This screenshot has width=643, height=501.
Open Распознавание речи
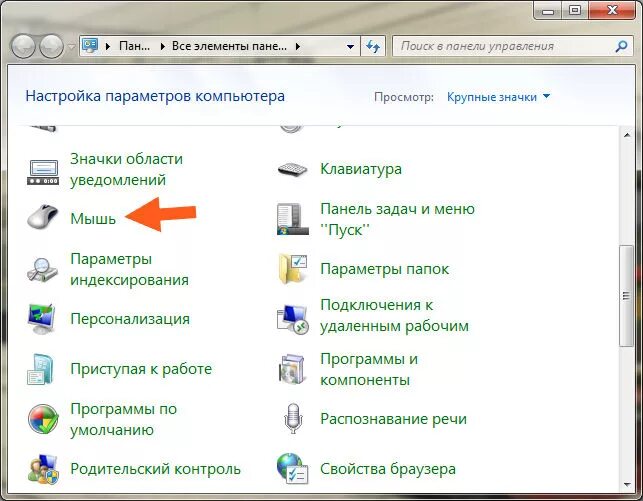[x=393, y=419]
